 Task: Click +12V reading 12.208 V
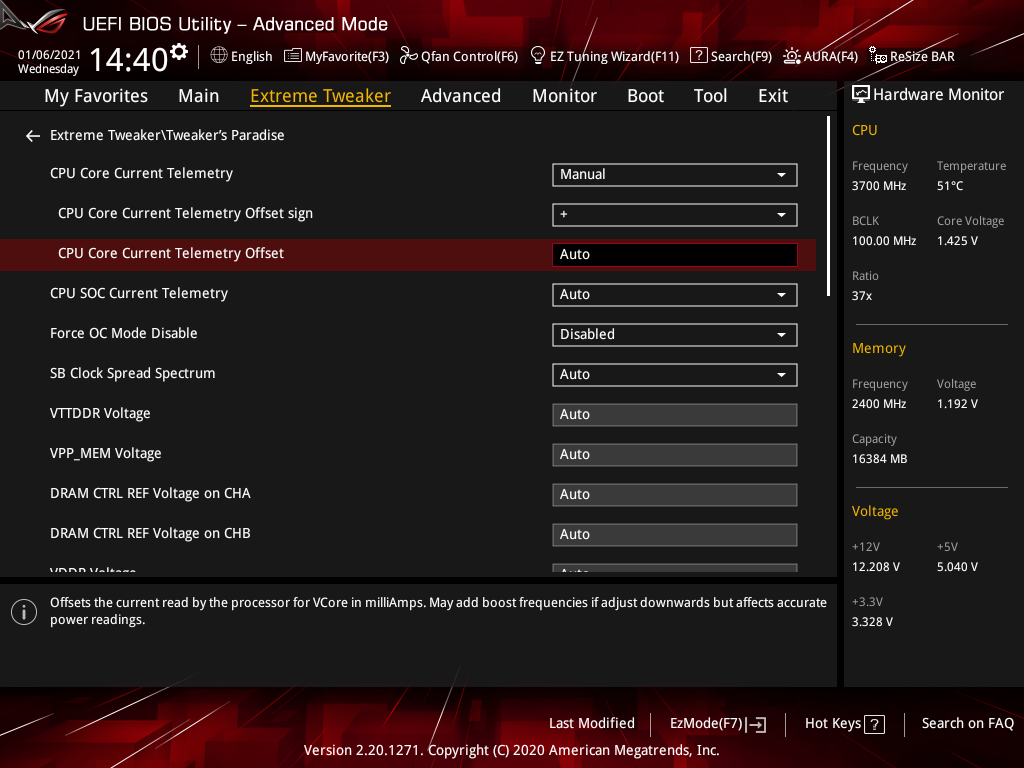coord(876,567)
